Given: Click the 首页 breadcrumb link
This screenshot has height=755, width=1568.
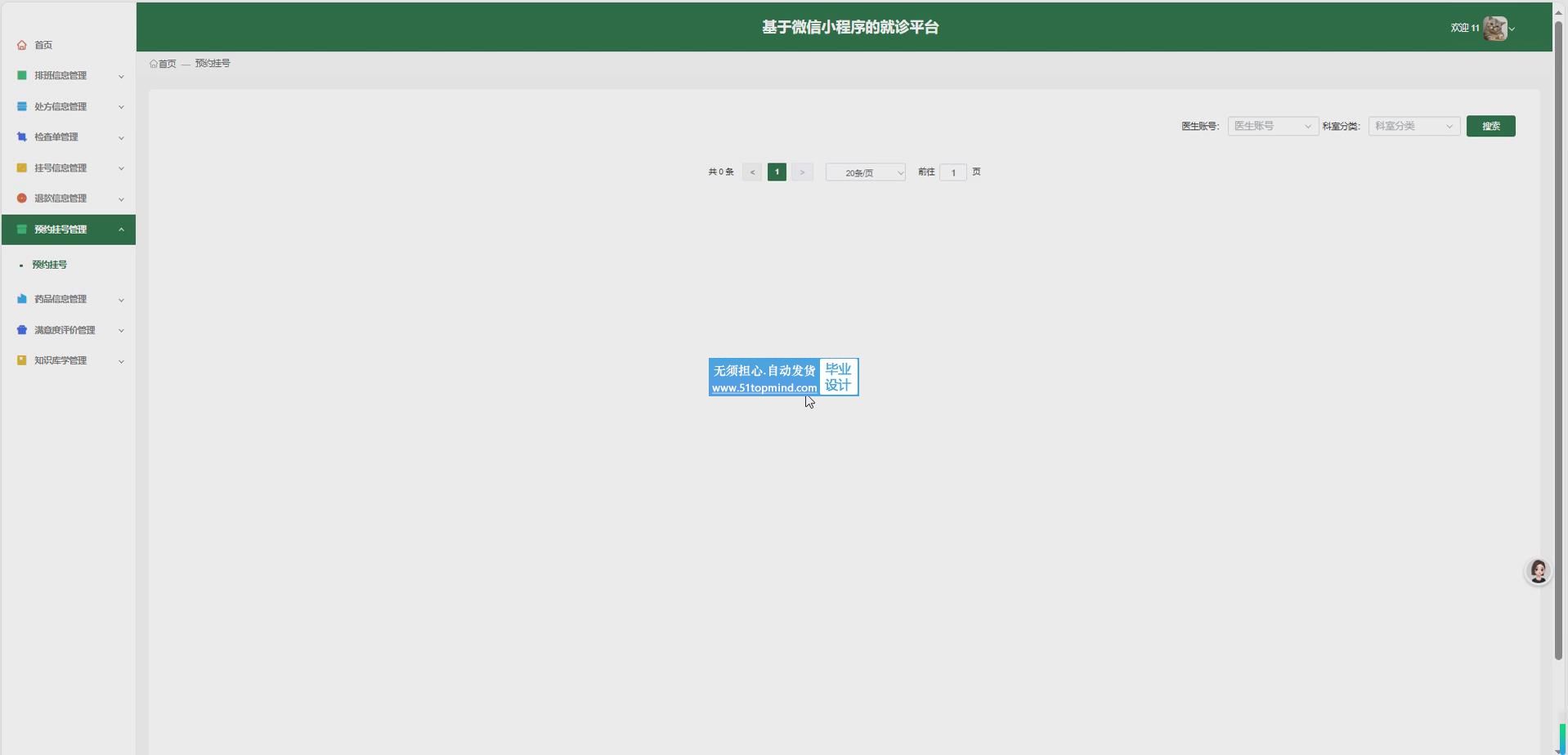Looking at the screenshot, I should tap(167, 64).
